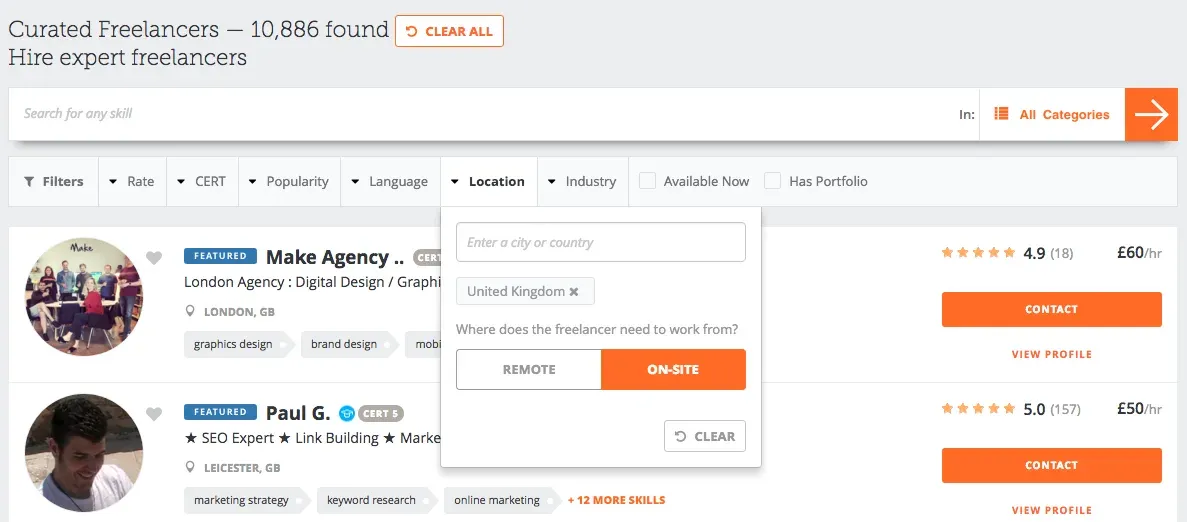
Task: Enable the Available Now checkbox
Action: [648, 181]
